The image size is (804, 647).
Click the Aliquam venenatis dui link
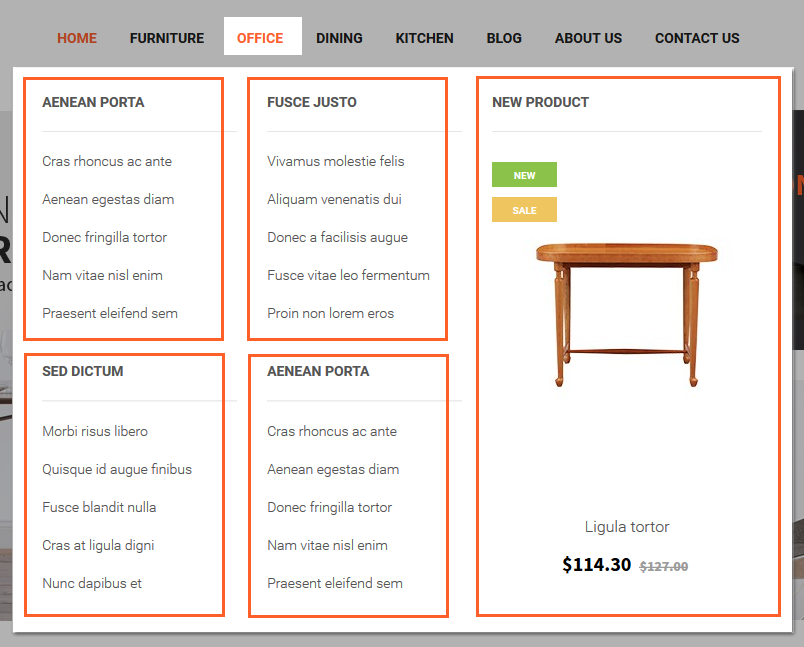(x=334, y=199)
